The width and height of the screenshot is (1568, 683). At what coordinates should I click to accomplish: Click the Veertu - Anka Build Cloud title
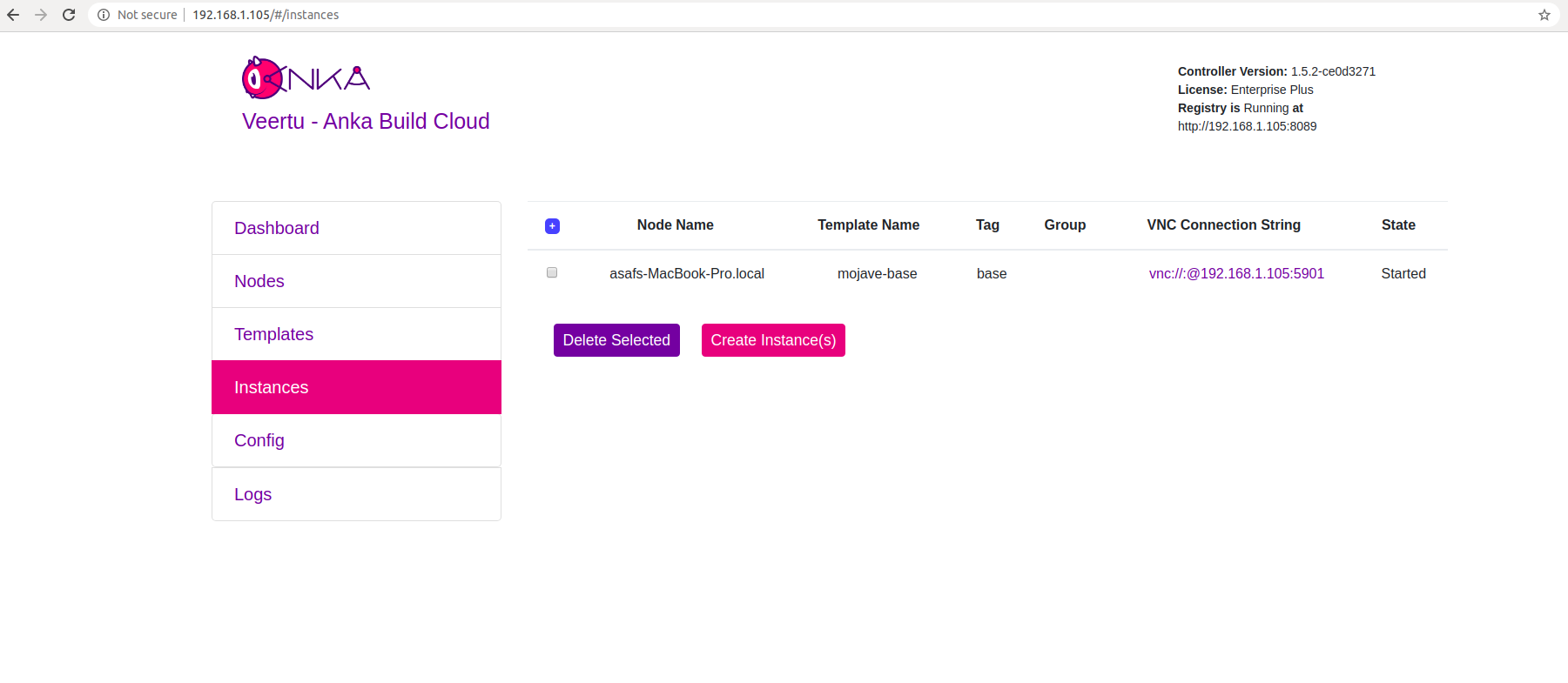[366, 121]
